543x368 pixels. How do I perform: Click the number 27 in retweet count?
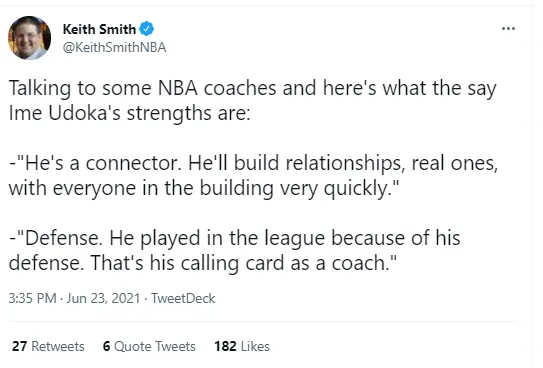19,346
